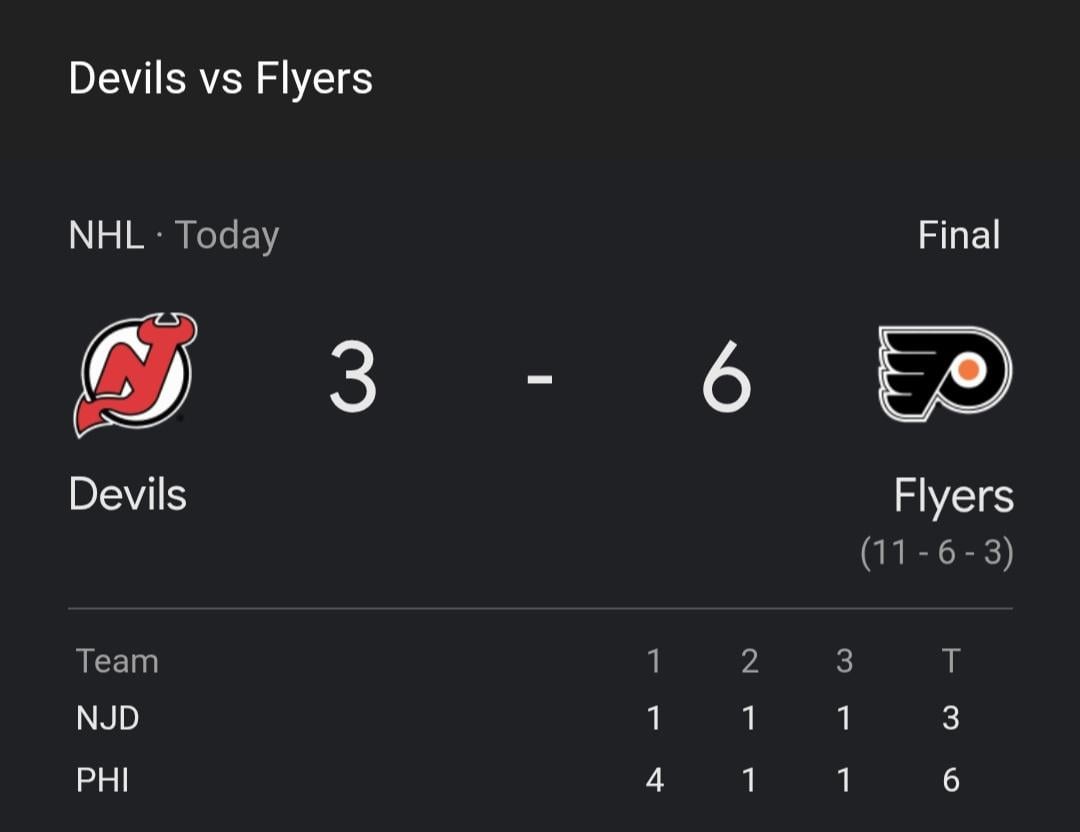Viewport: 1080px width, 832px height.
Task: Click period 1 column header
Action: click(654, 661)
